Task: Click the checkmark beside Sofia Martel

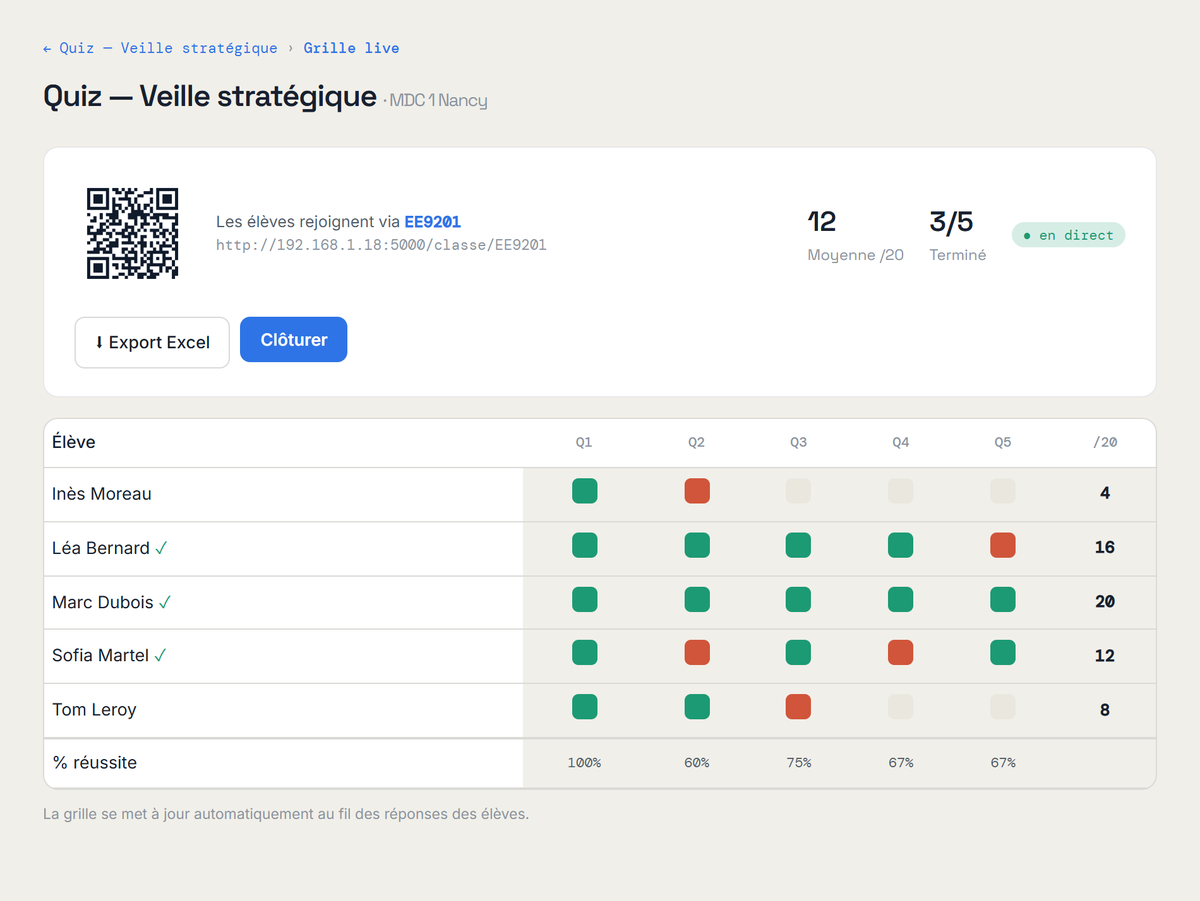Action: [160, 656]
